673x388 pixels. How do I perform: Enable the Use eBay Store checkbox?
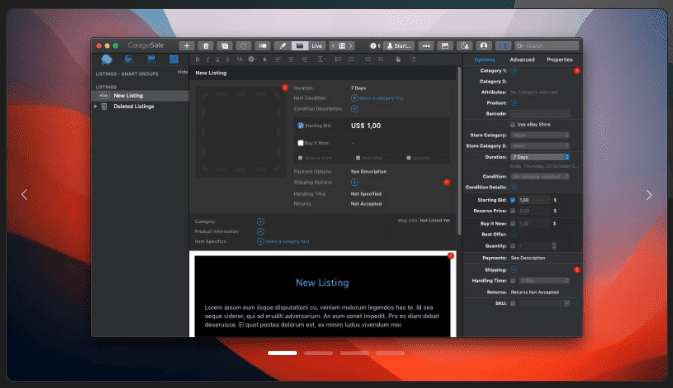click(x=512, y=124)
